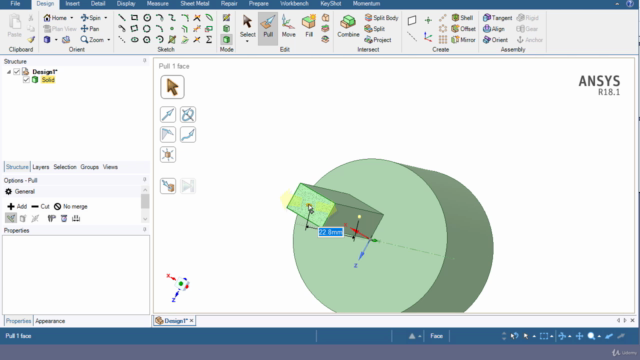Toggle the Design1 visibility checkbox

point(17,72)
